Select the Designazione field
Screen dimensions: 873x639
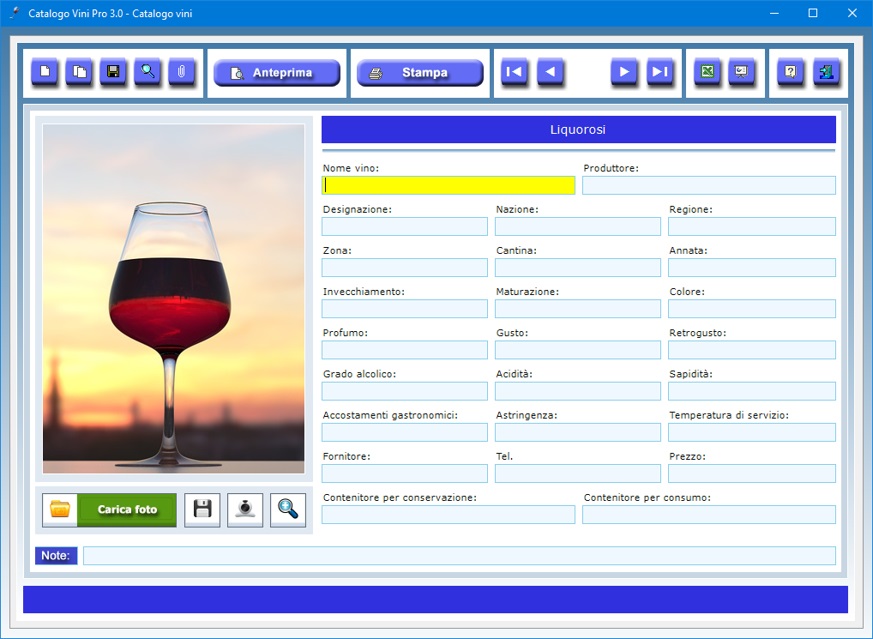pos(405,227)
